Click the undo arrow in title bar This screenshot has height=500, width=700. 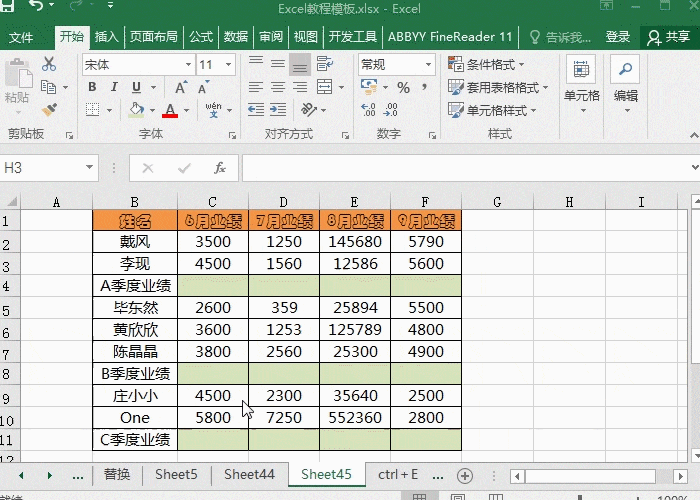[36, 9]
